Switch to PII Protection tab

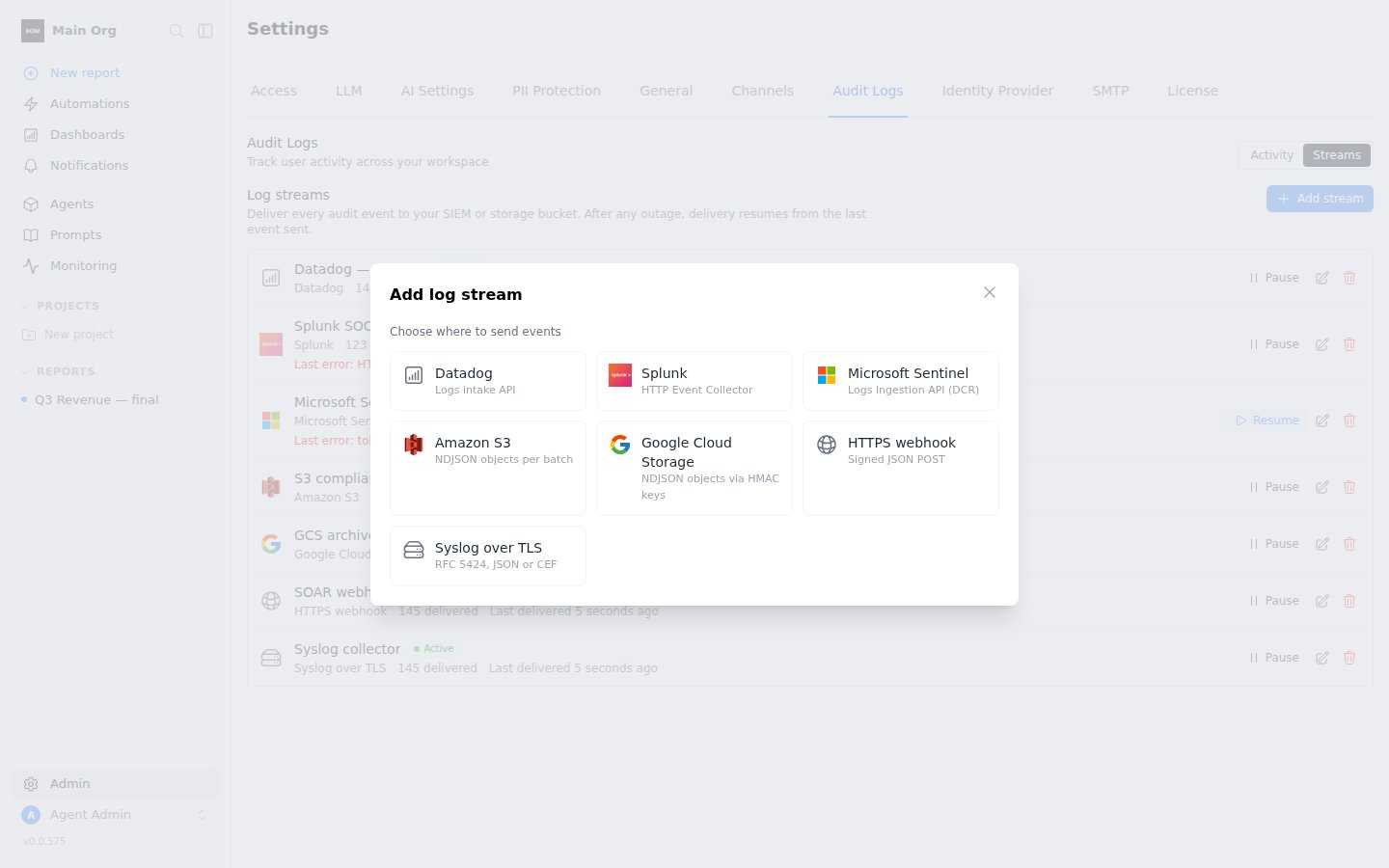pyautogui.click(x=557, y=91)
